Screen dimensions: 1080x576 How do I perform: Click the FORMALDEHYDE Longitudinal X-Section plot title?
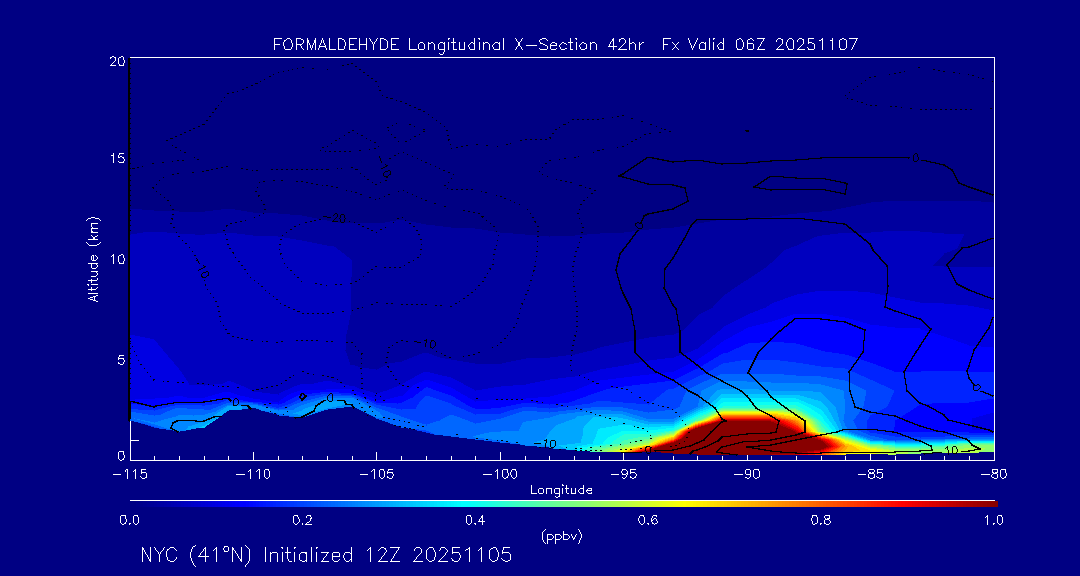[x=565, y=45]
